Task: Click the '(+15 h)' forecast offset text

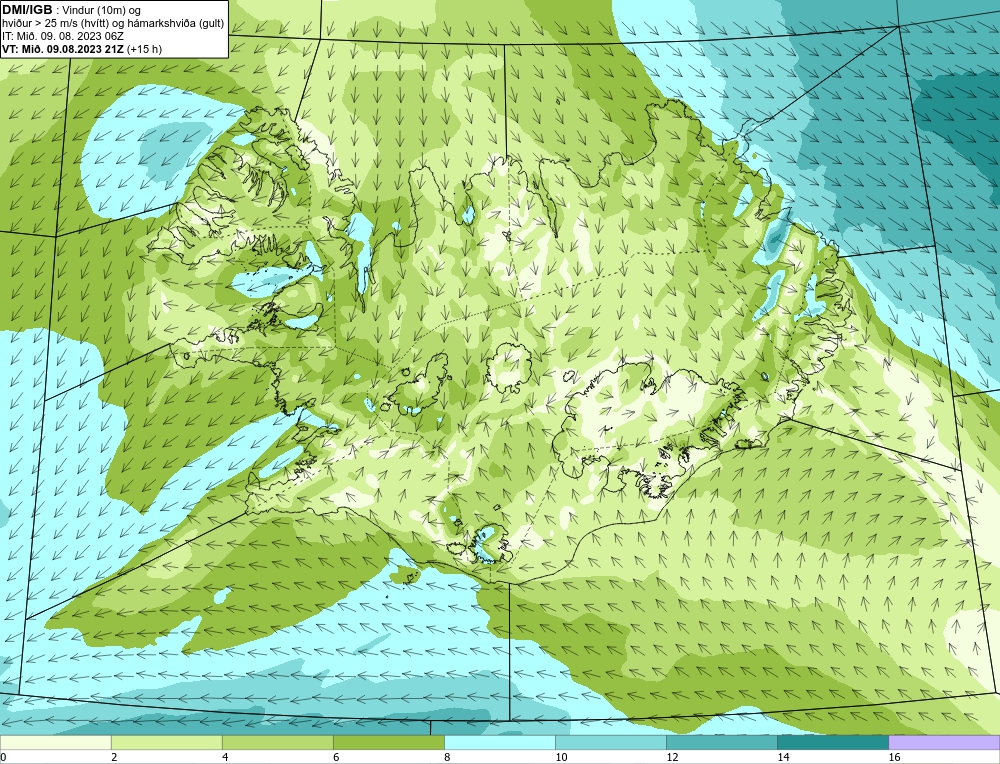Action: [145, 49]
